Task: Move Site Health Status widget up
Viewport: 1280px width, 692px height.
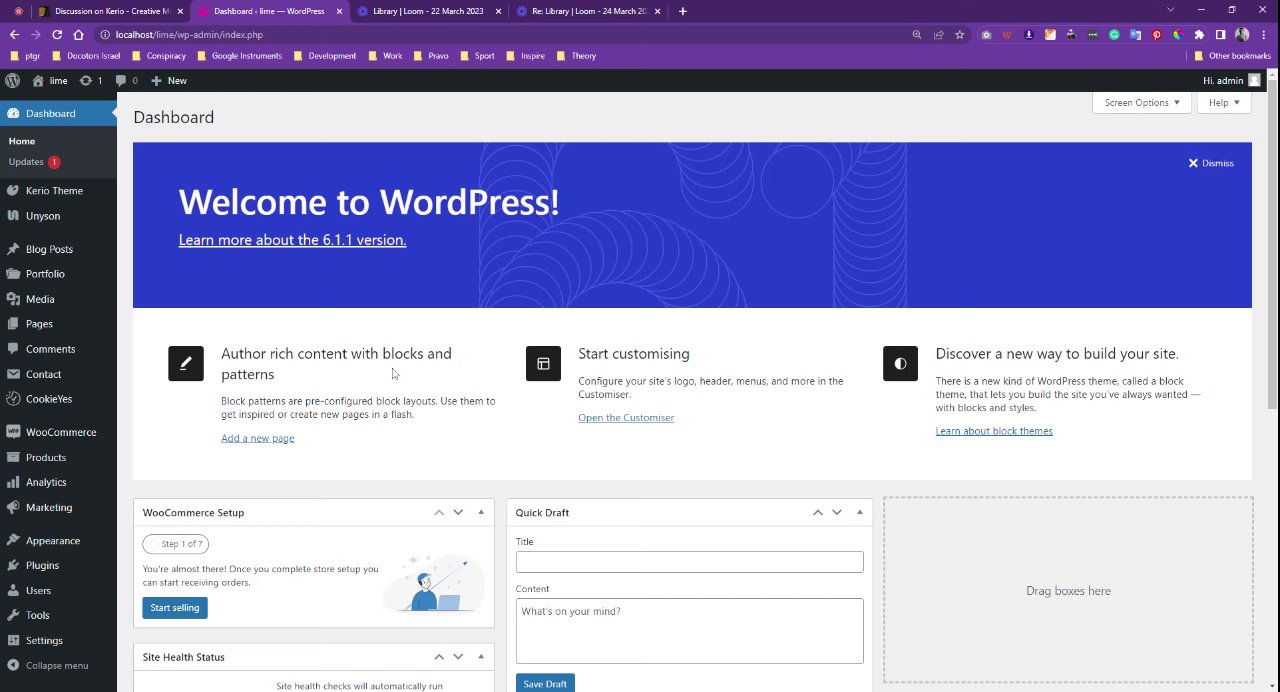Action: [438, 657]
